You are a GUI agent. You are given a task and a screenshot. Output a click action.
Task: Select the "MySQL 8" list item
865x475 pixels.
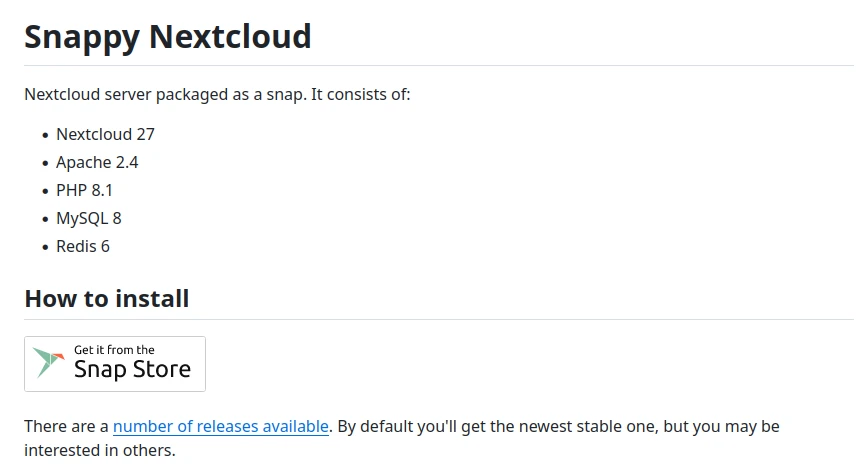click(89, 218)
